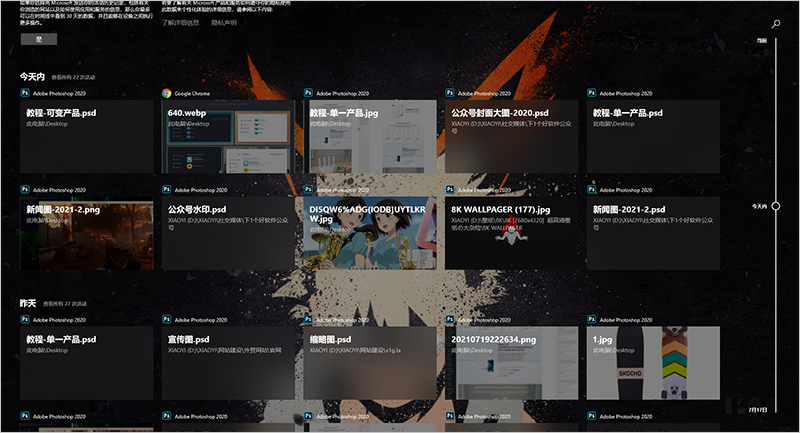Screen dimensions: 800x433
Task: Click Photoshop icon above 宣传图.psd card
Action: click(x=166, y=319)
